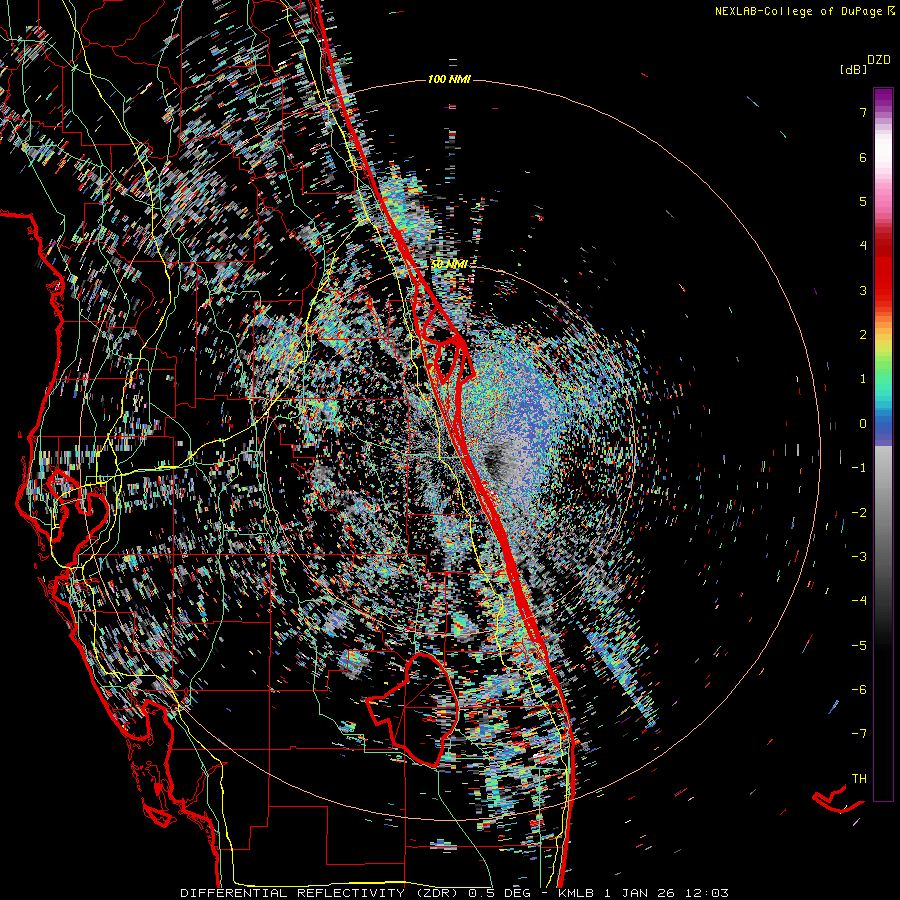Select the "5" value on the scale

863,201
